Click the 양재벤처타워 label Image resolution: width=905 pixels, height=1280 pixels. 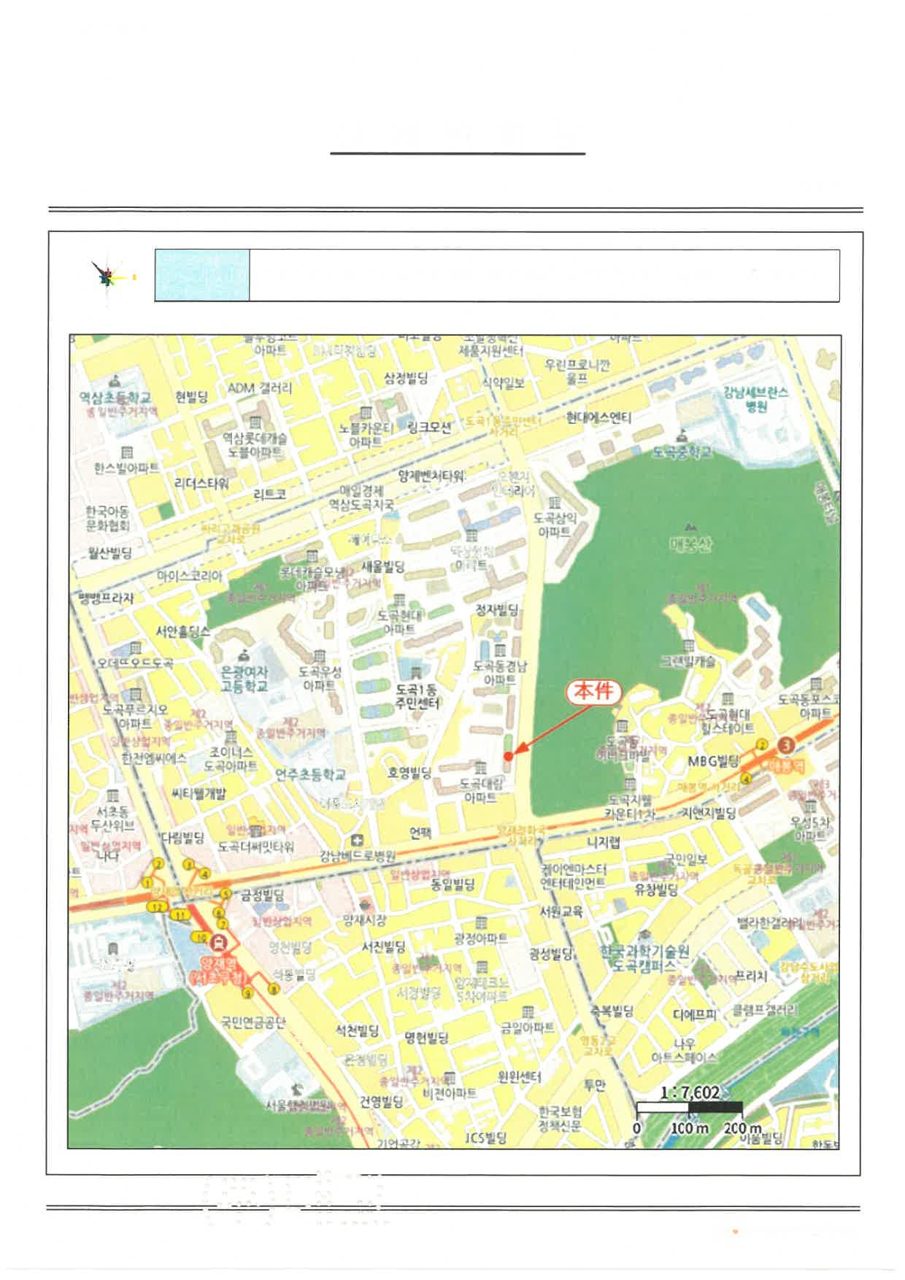coord(432,476)
